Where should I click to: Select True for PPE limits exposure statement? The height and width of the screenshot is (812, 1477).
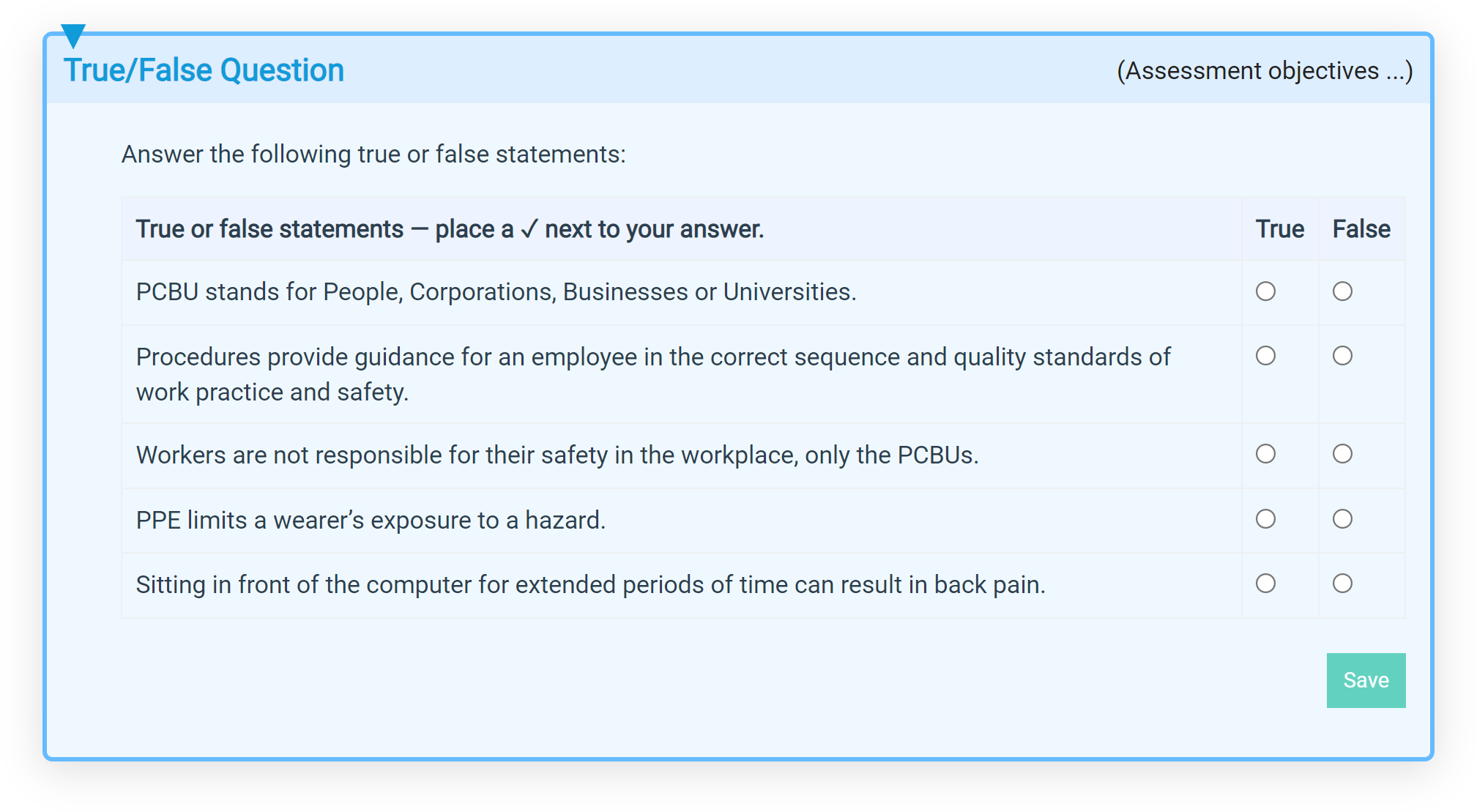(1265, 519)
